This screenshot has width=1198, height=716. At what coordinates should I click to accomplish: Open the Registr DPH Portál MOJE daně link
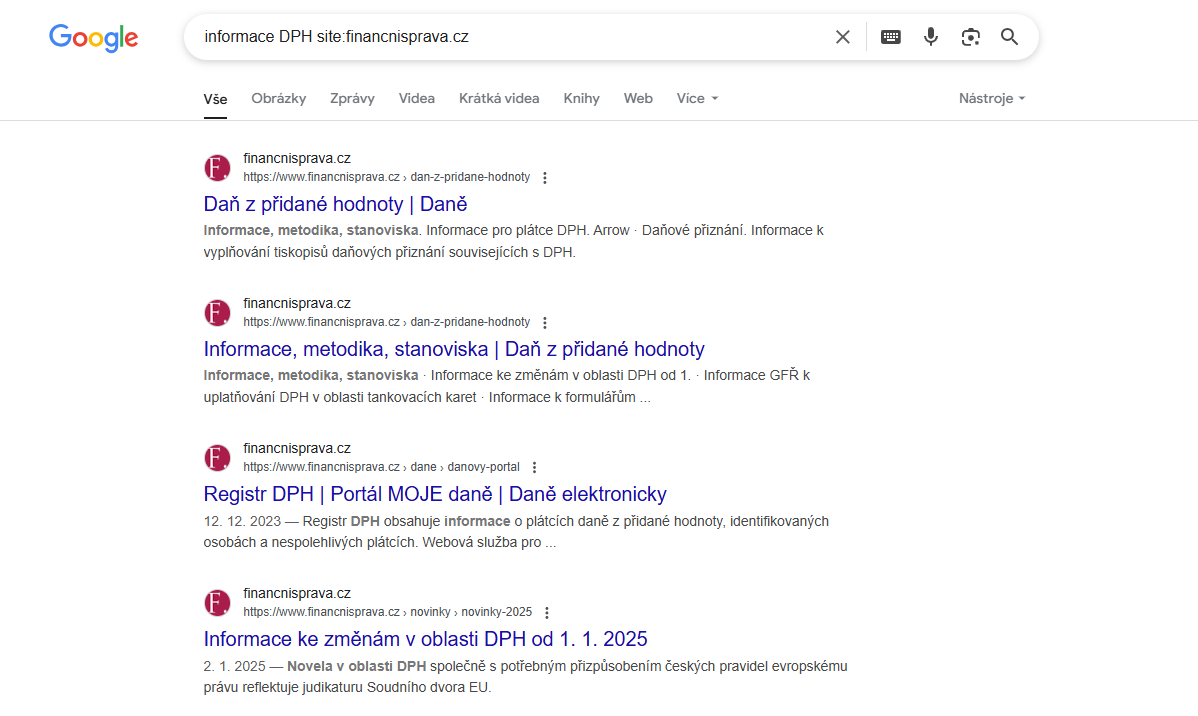tap(434, 494)
